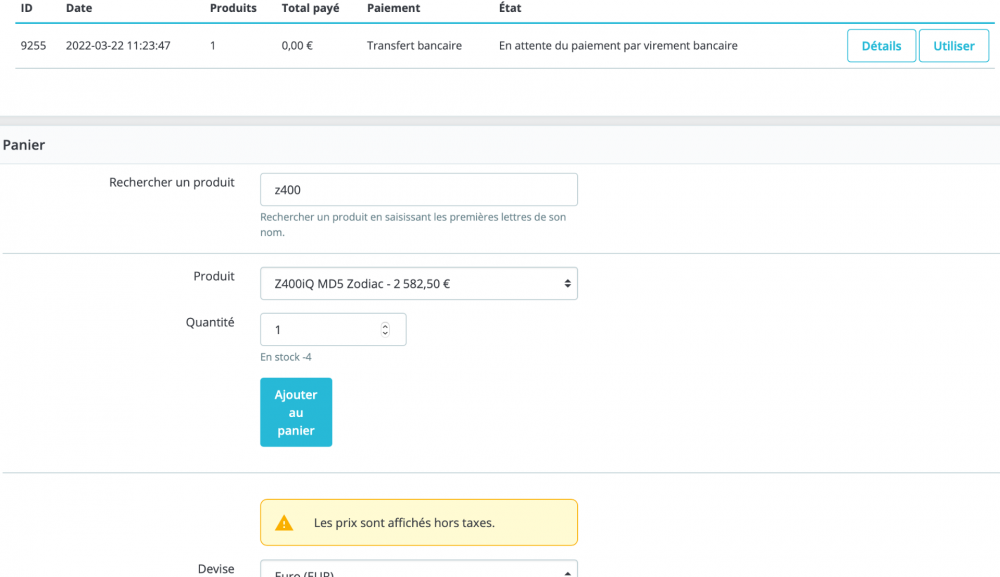
Task: Click inside the Quantité number field
Action: (320, 329)
